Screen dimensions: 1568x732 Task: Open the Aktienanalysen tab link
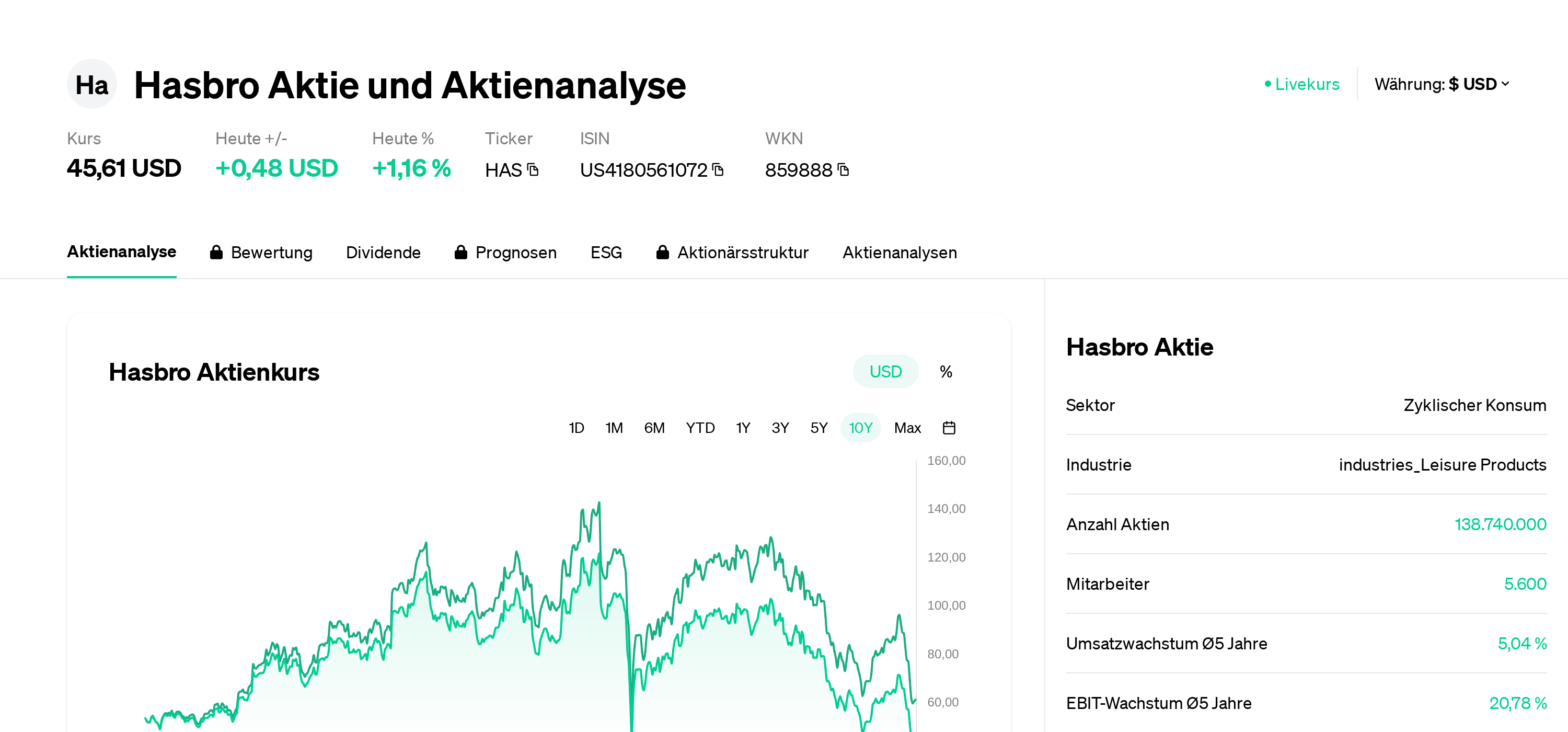[x=899, y=252]
